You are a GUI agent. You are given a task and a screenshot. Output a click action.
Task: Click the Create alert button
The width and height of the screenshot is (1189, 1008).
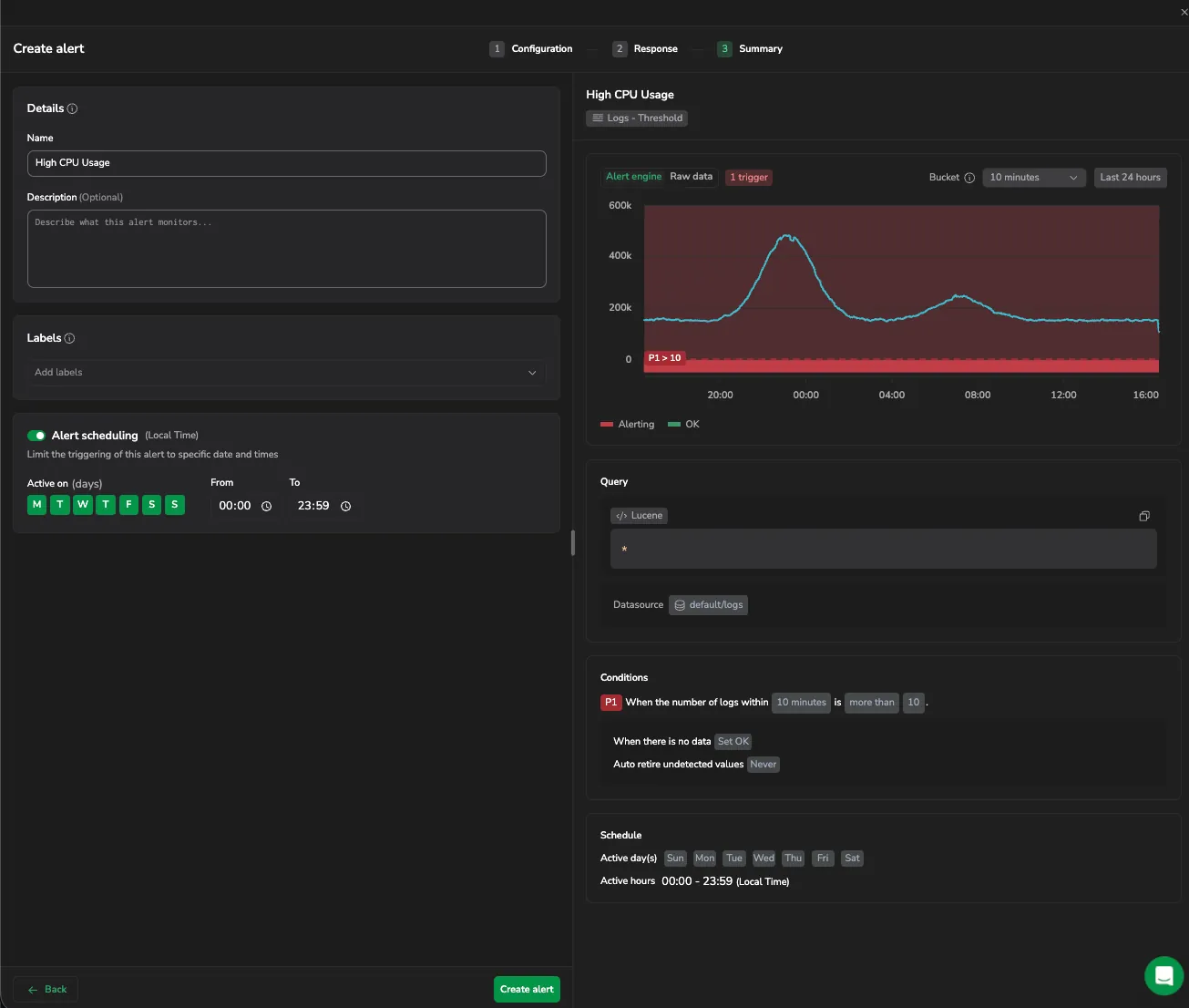point(527,990)
